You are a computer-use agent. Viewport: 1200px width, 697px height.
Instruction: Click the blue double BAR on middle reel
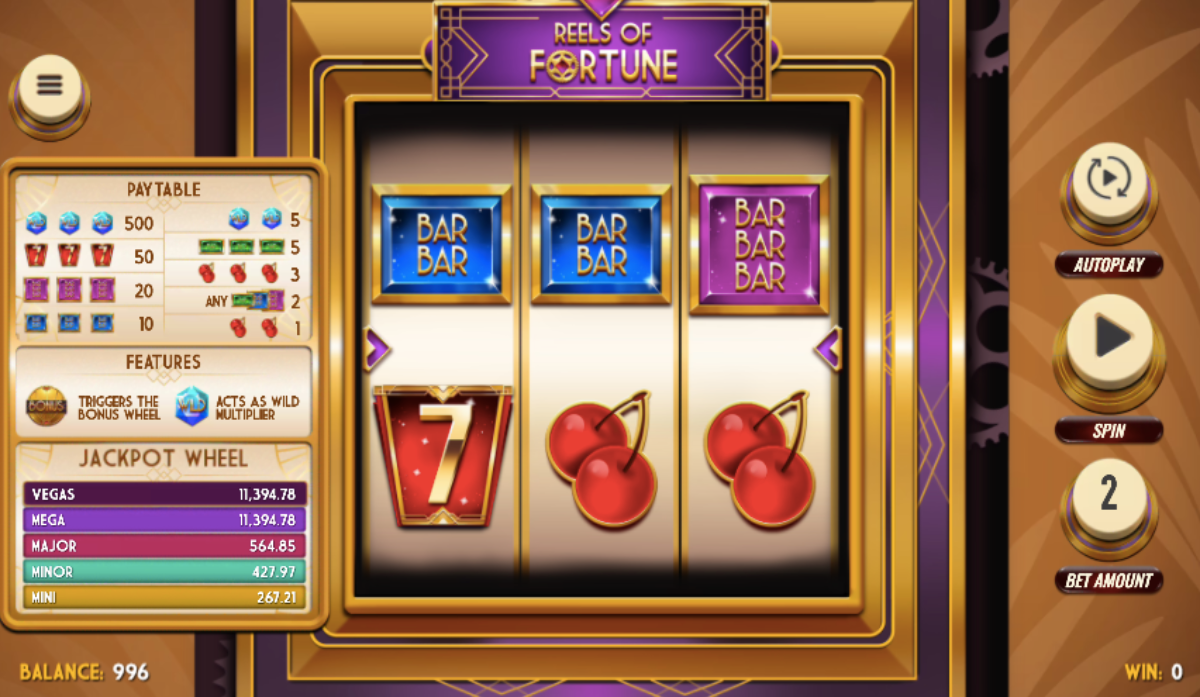coord(601,245)
